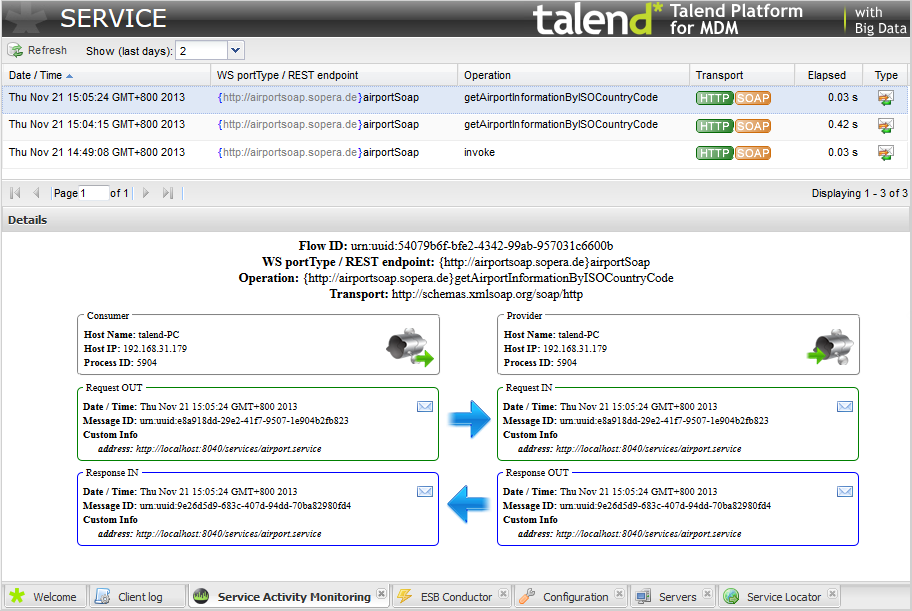Screen dimensions: 912x611
Task: Switch to the Configuration tab
Action: tap(570, 597)
